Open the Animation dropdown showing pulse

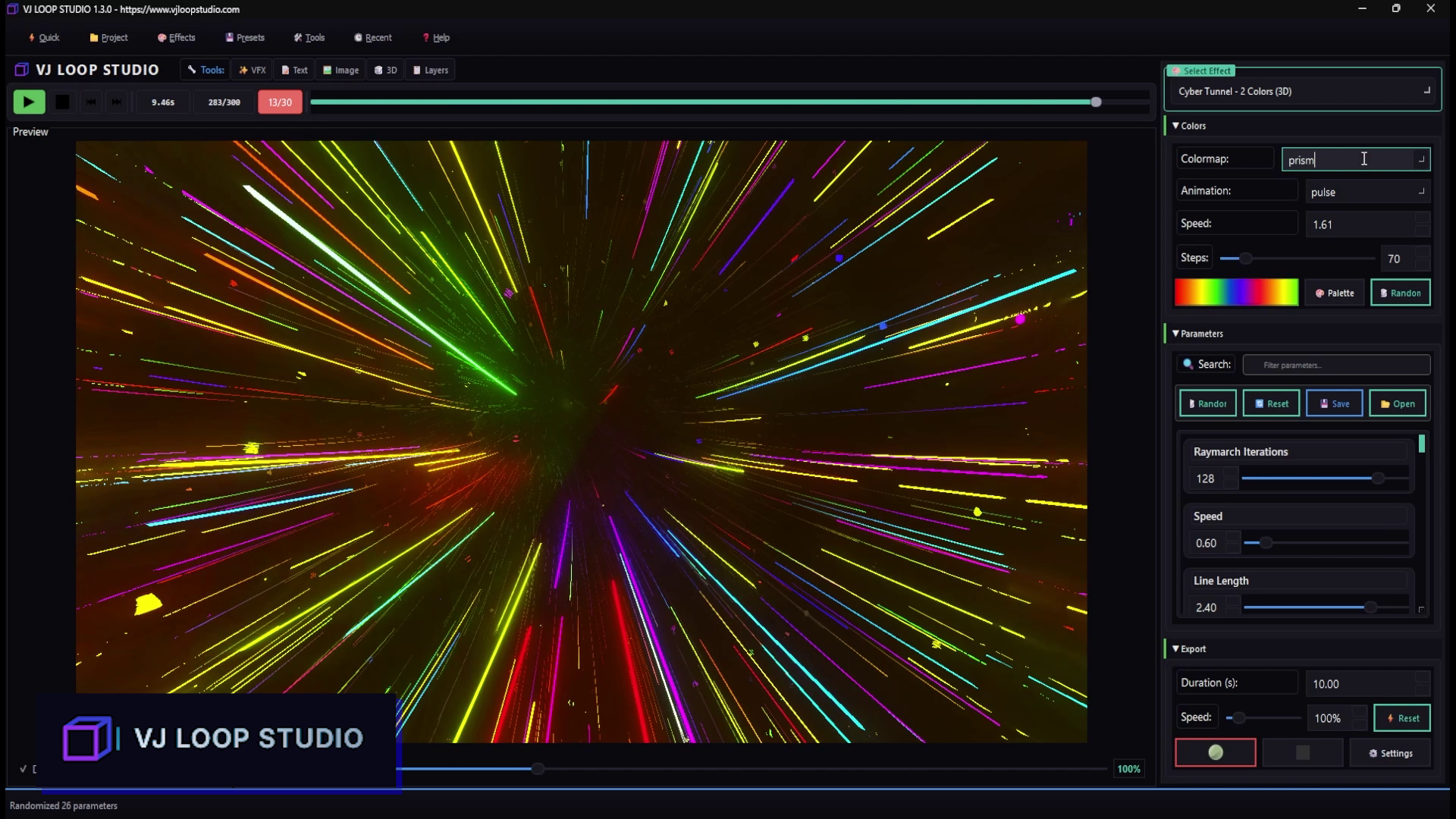pyautogui.click(x=1367, y=191)
